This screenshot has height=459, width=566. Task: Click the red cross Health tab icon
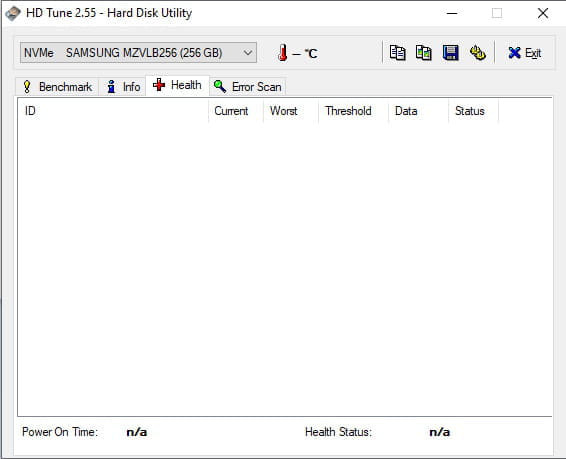tap(159, 85)
